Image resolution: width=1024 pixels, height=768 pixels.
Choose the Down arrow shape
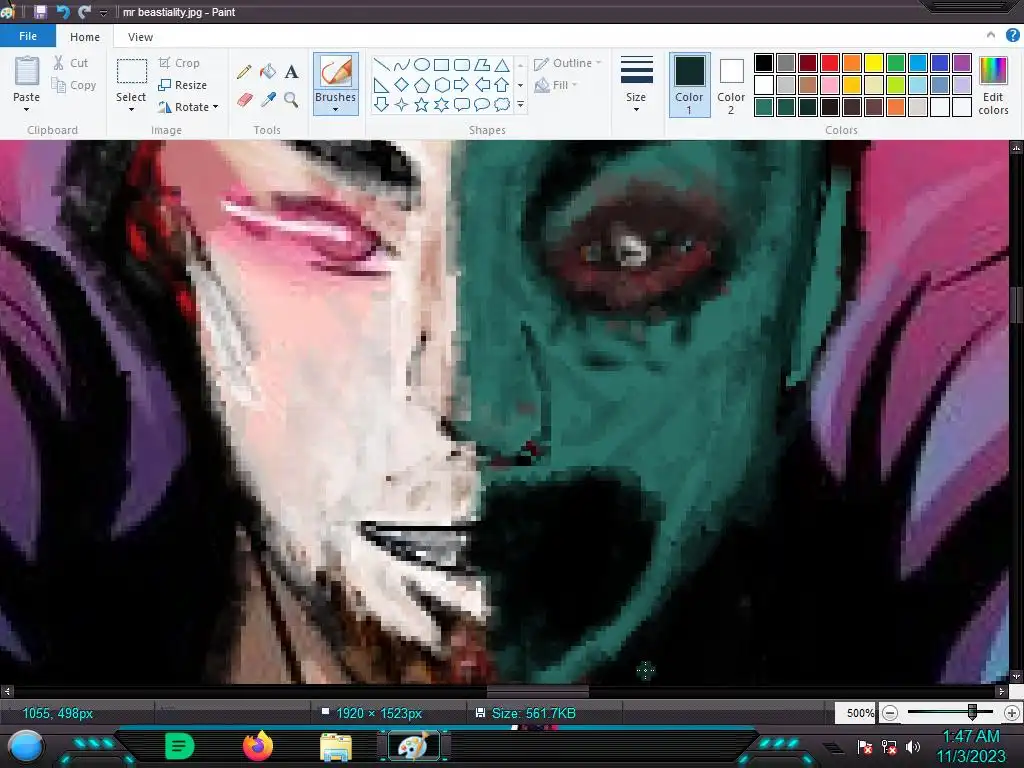pyautogui.click(x=381, y=104)
